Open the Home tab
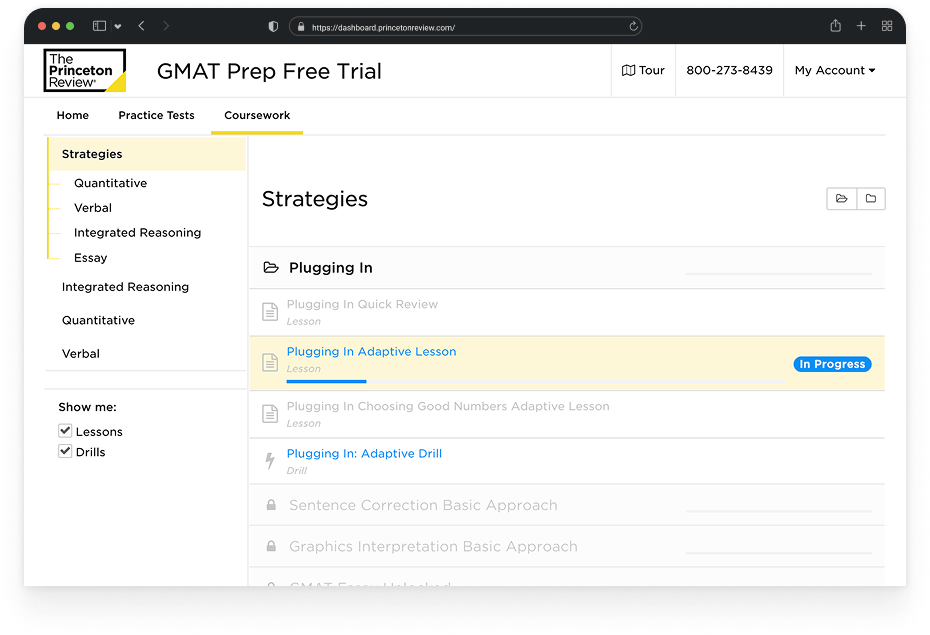 coord(72,115)
